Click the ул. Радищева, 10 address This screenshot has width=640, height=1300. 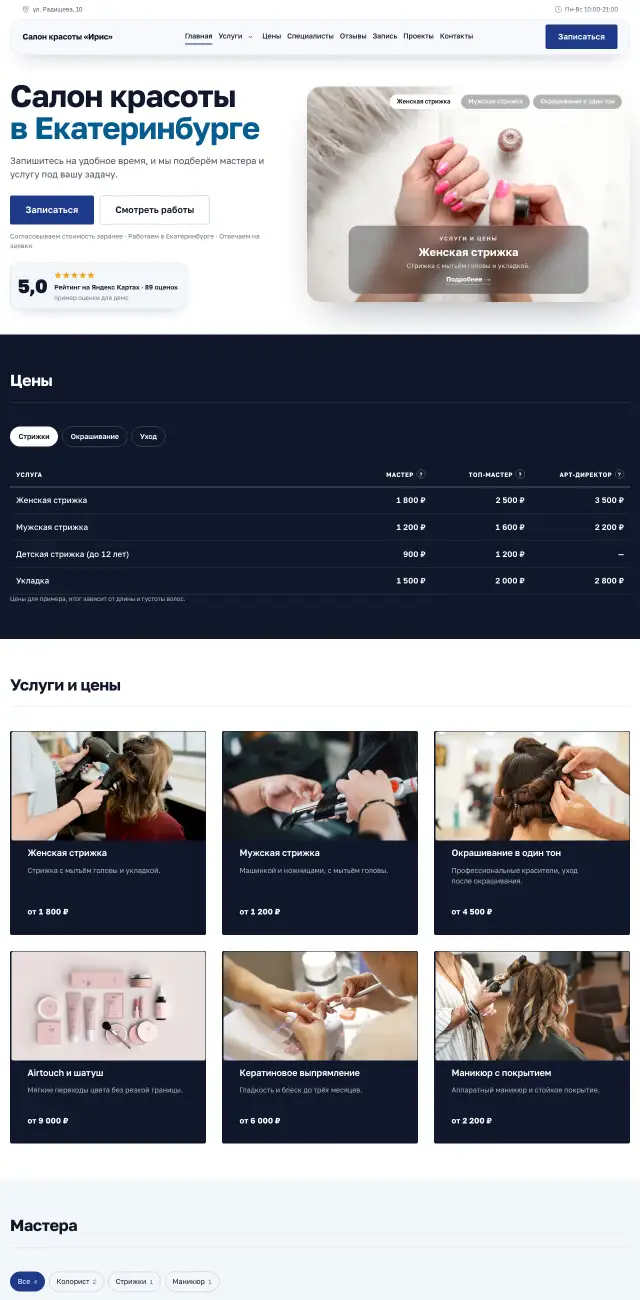[x=58, y=9]
